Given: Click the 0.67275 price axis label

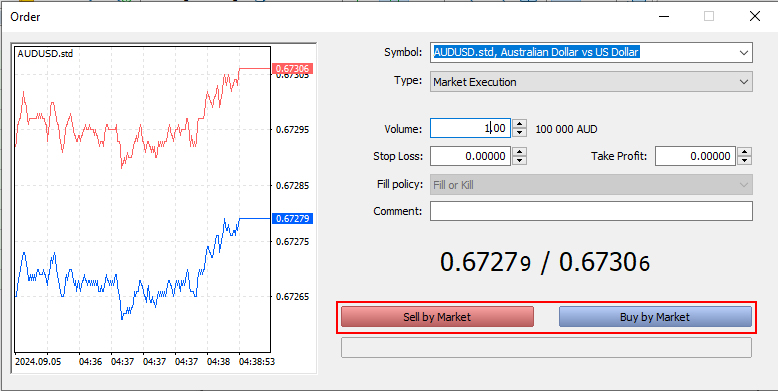Looking at the screenshot, I should (x=292, y=242).
